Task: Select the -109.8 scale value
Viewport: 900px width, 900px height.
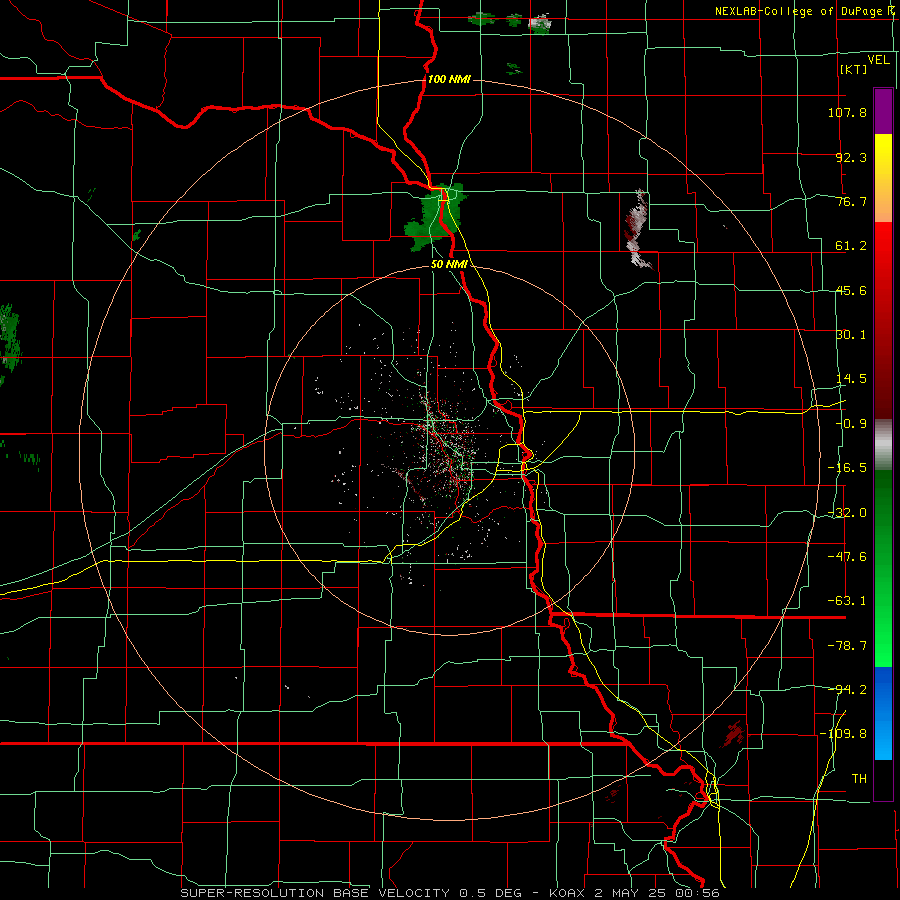Action: (x=843, y=734)
